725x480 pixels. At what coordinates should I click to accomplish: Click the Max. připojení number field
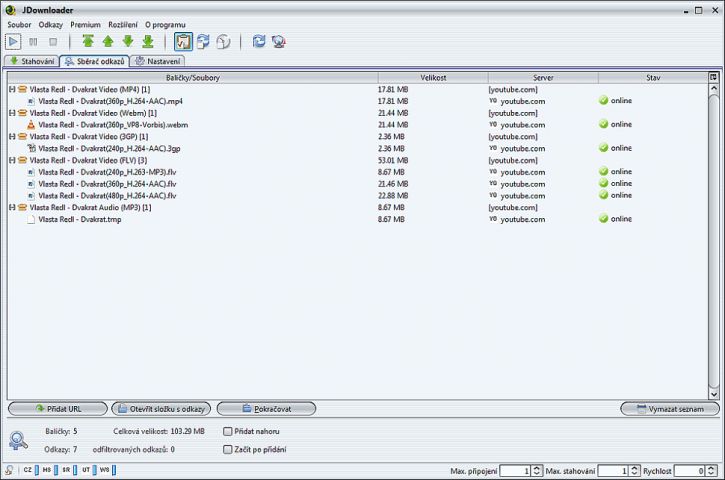tap(515, 471)
